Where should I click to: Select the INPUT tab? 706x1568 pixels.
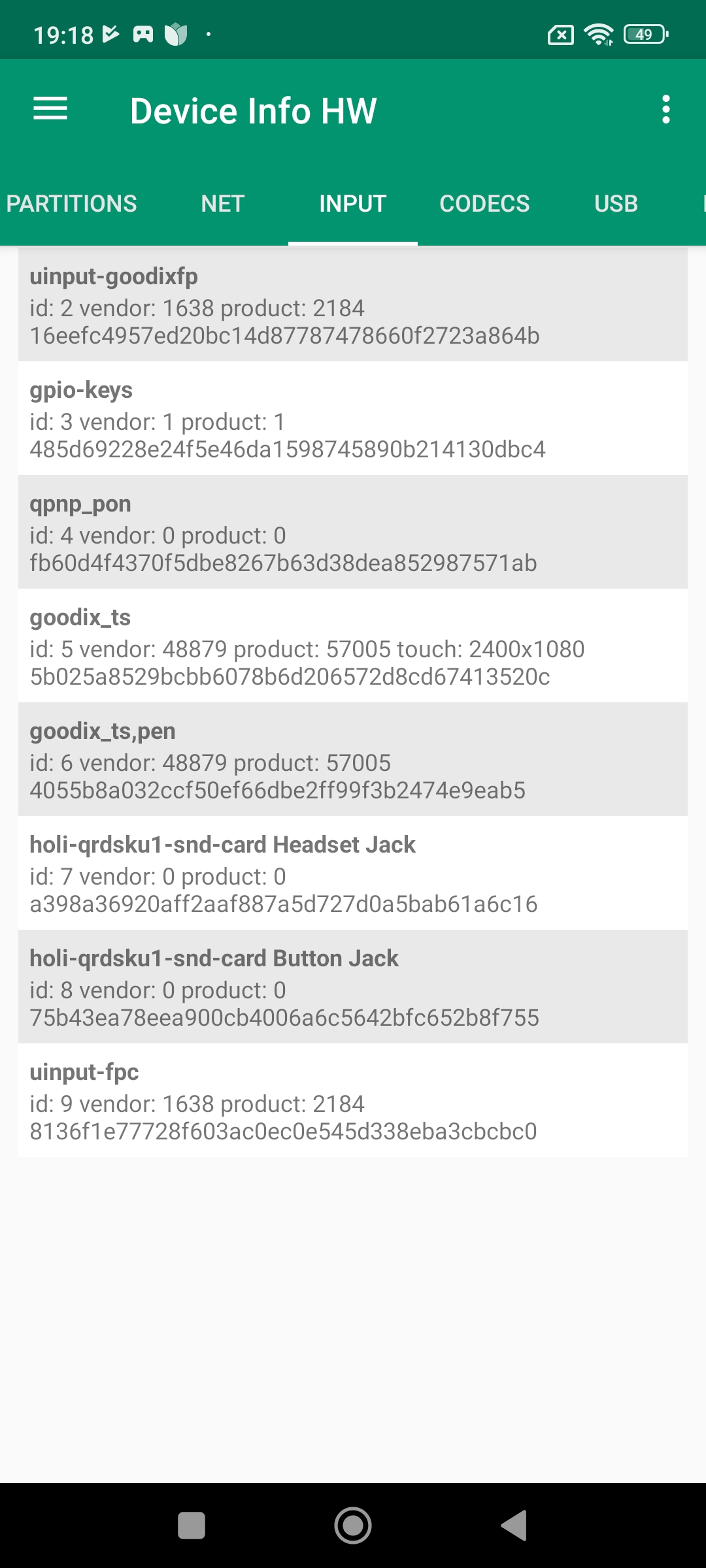coord(353,204)
